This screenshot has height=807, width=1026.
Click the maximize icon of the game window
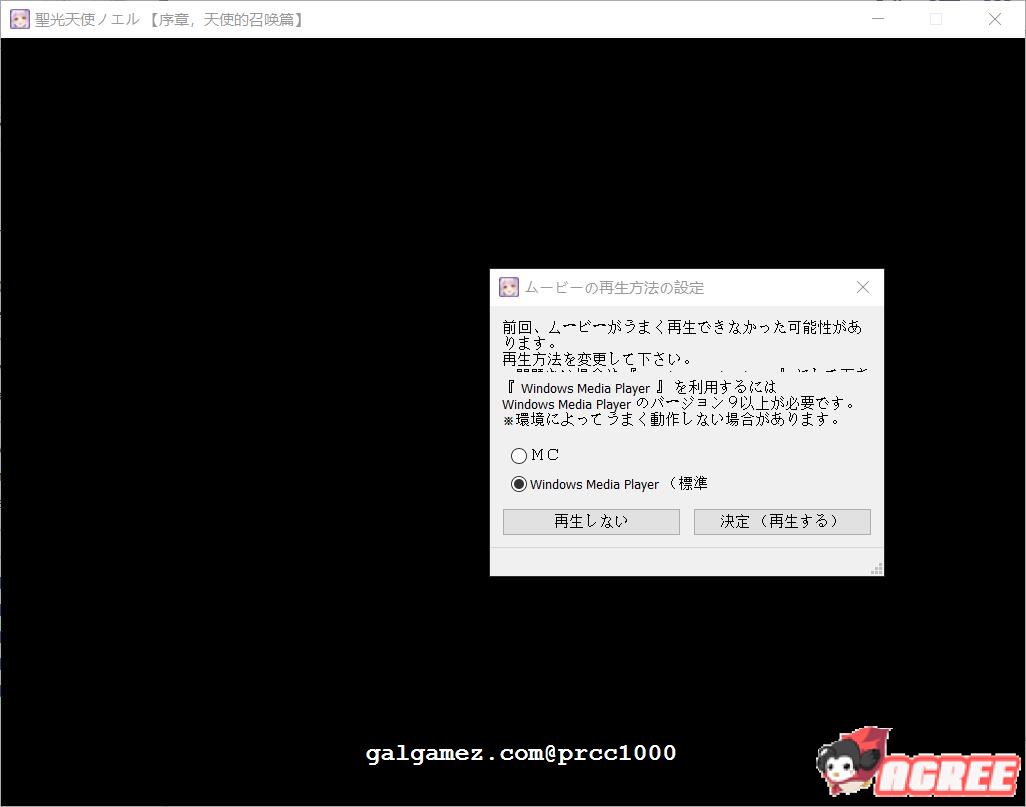click(x=936, y=19)
